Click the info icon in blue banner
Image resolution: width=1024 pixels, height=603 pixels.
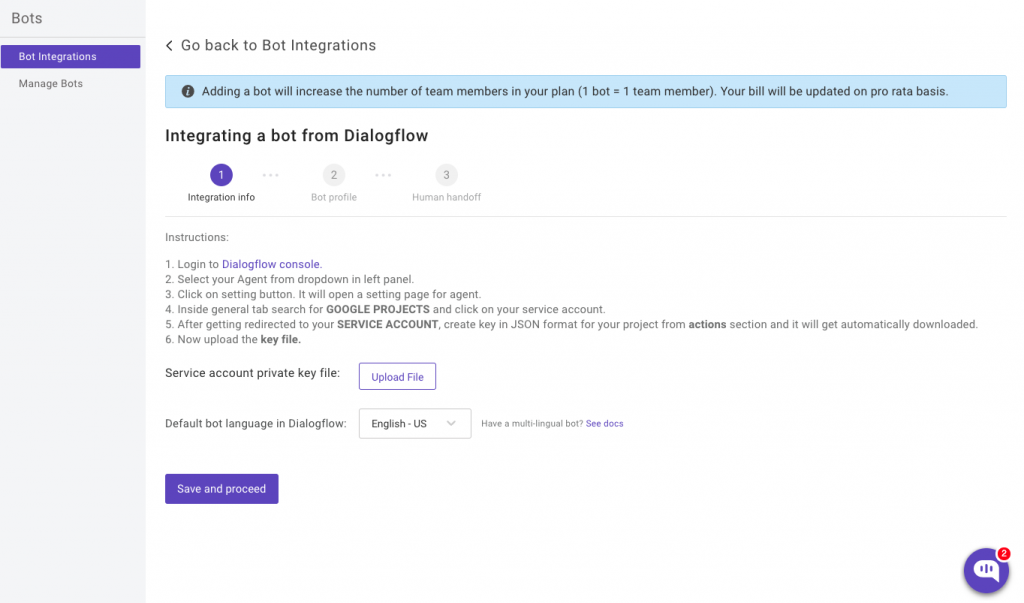coord(187,91)
